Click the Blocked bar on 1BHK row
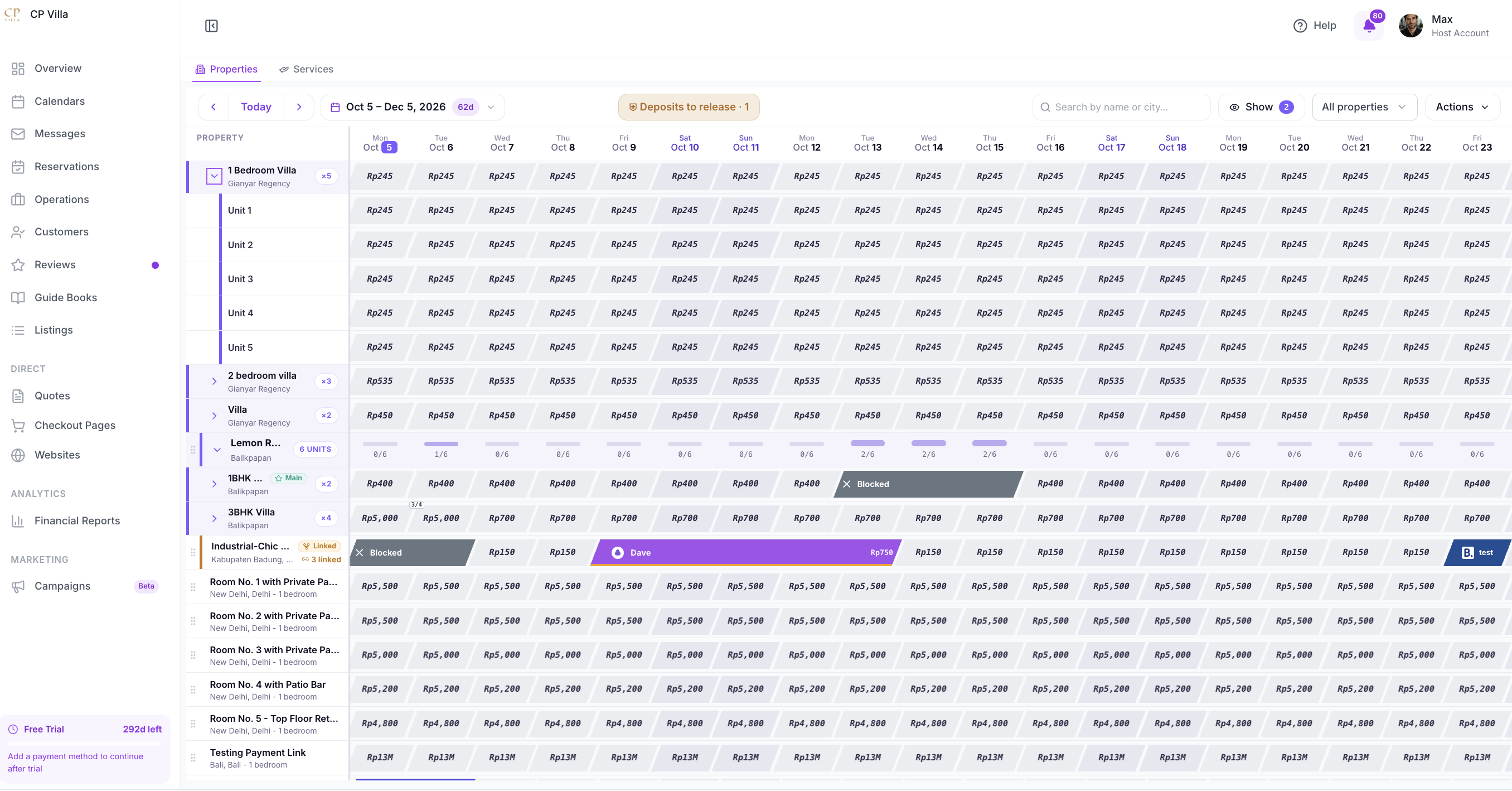Screen dimensions: 1512x791 tap(929, 484)
